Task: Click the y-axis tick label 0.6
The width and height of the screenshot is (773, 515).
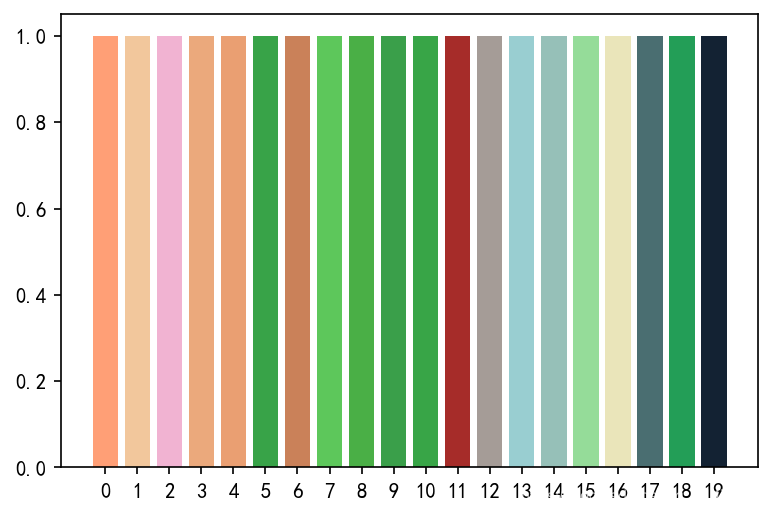Action: point(31,209)
